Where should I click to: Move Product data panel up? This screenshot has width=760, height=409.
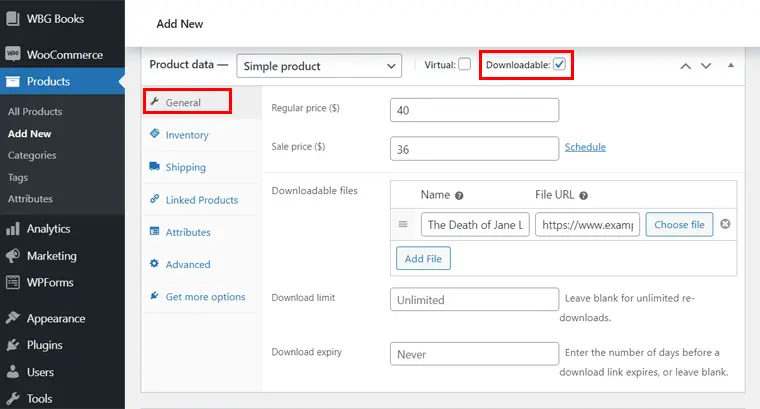pos(685,66)
